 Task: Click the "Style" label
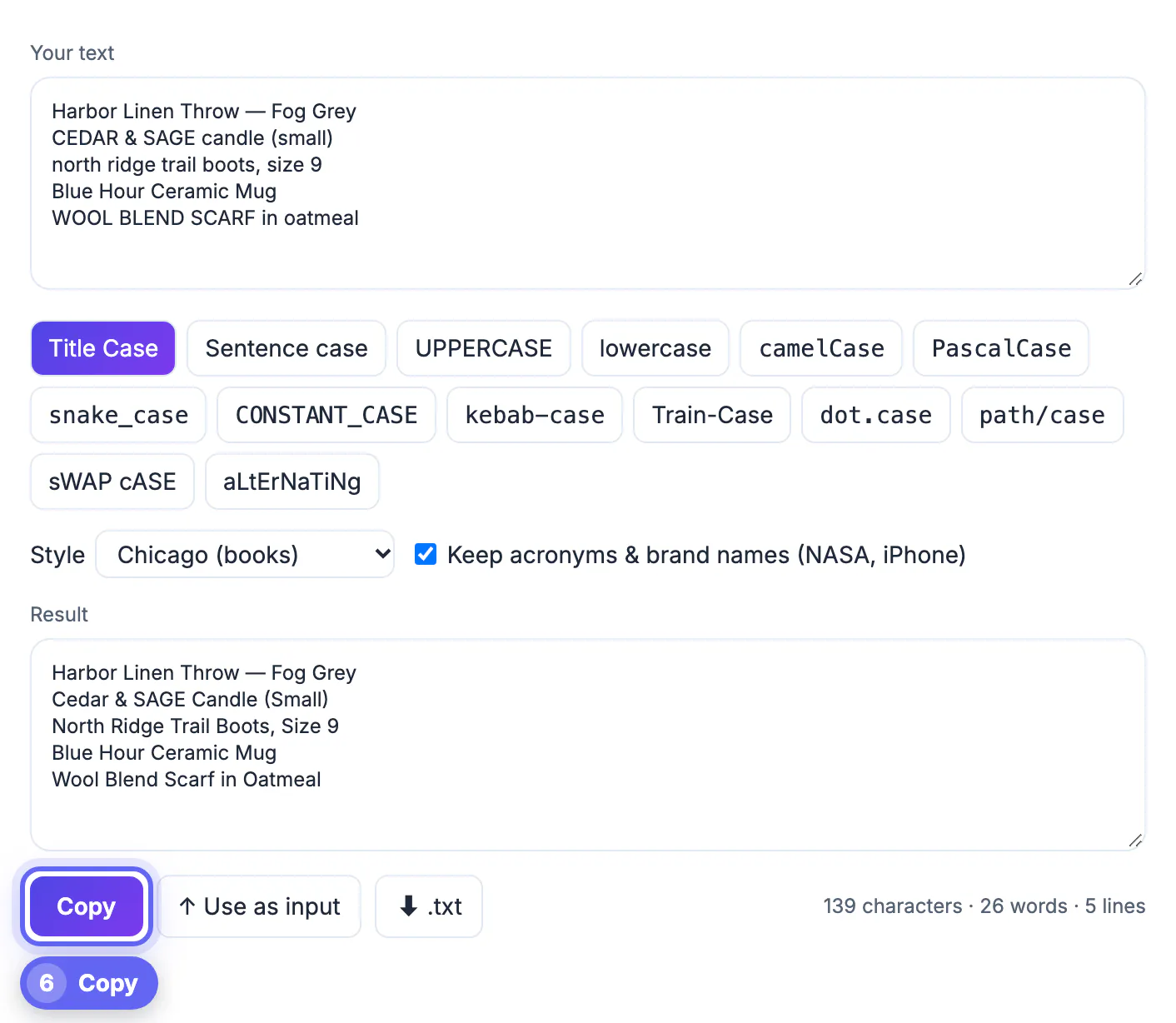57,555
